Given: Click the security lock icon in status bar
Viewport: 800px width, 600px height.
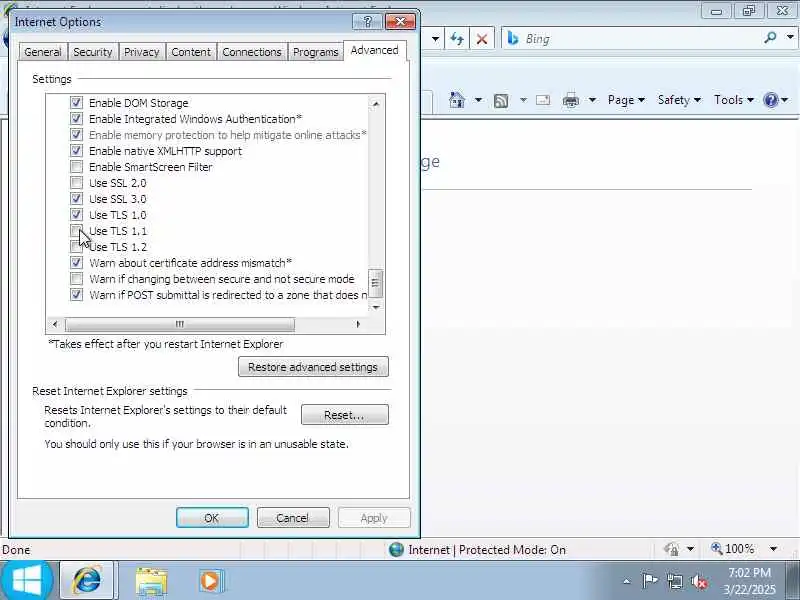Looking at the screenshot, I should click(x=671, y=549).
